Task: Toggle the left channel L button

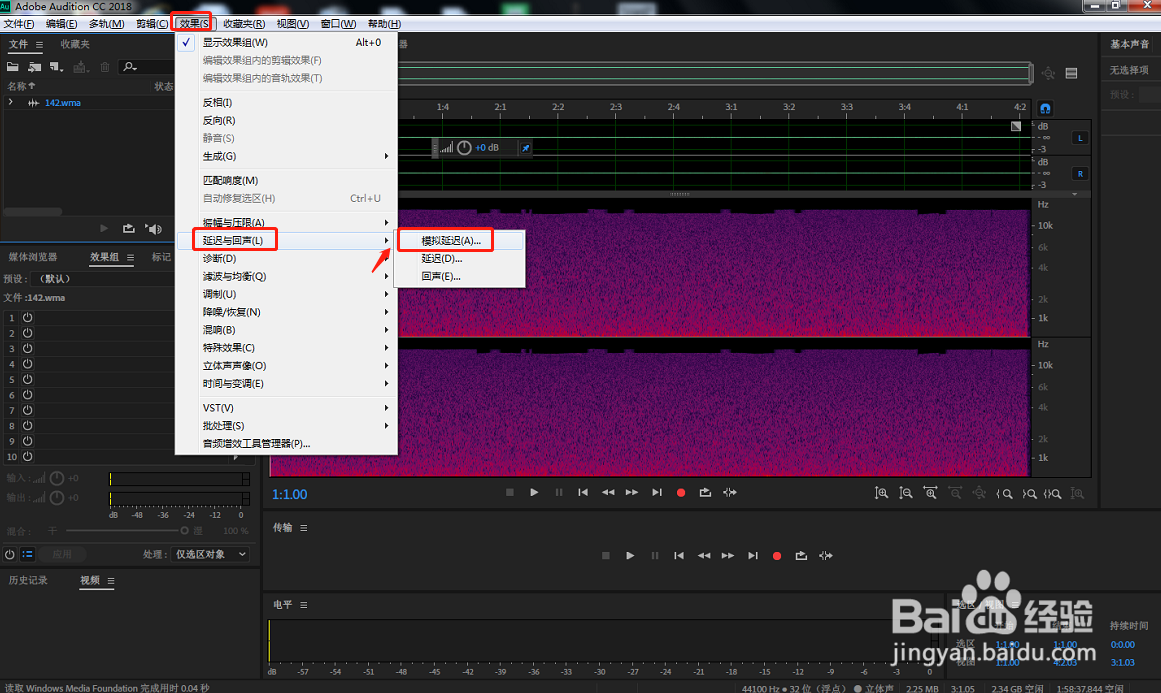Action: pos(1080,138)
